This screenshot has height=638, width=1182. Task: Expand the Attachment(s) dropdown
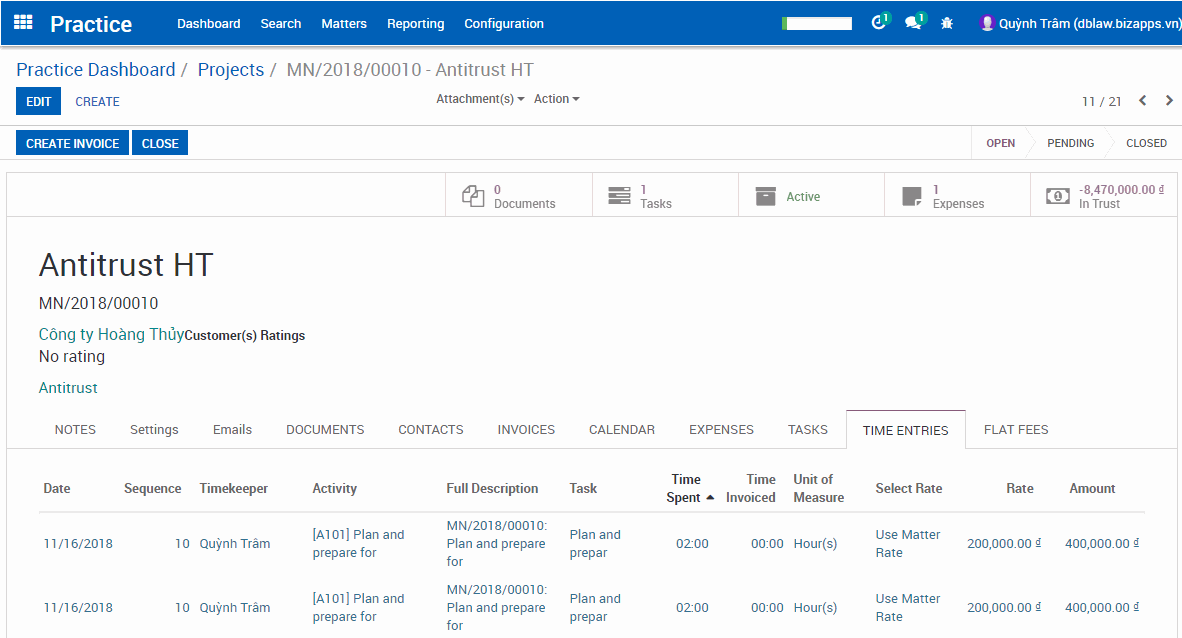coord(480,99)
